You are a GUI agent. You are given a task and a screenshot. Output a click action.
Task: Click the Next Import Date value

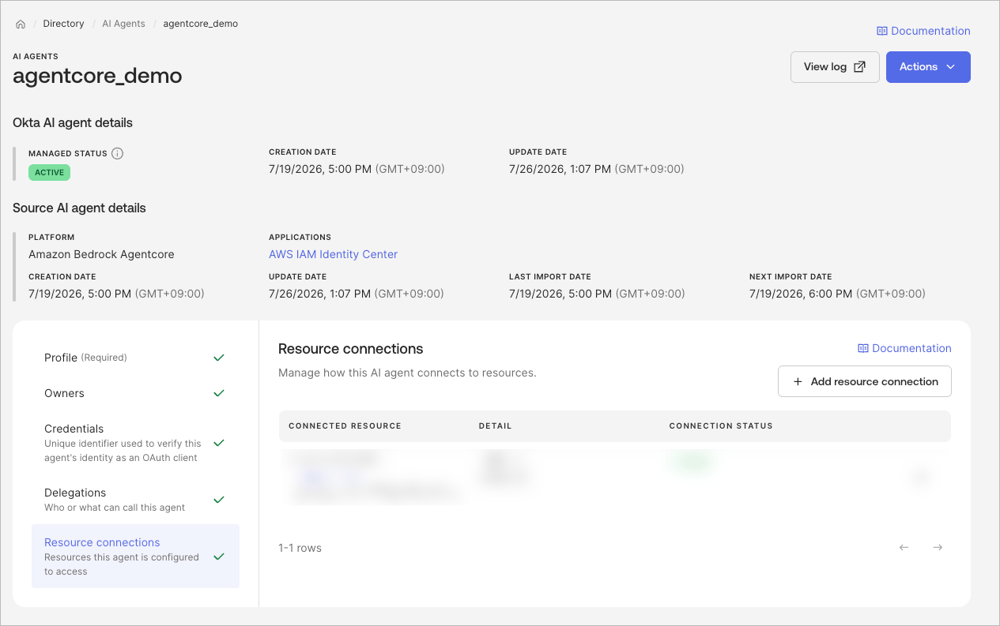(837, 294)
